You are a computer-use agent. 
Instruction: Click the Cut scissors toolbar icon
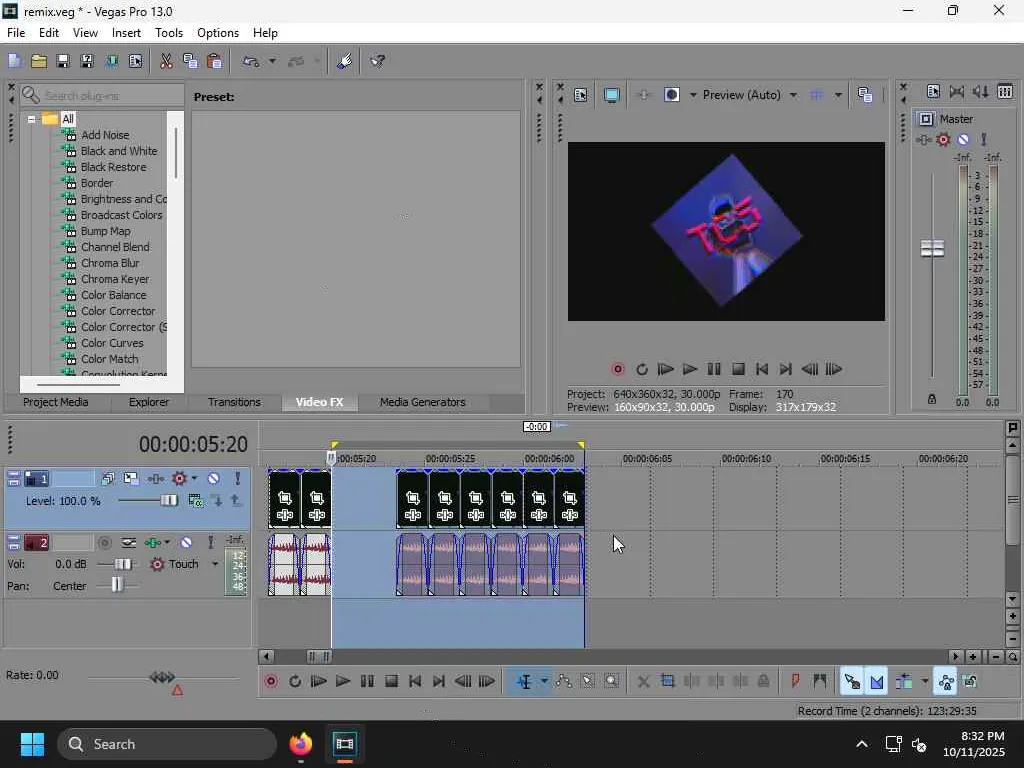pyautogui.click(x=167, y=61)
